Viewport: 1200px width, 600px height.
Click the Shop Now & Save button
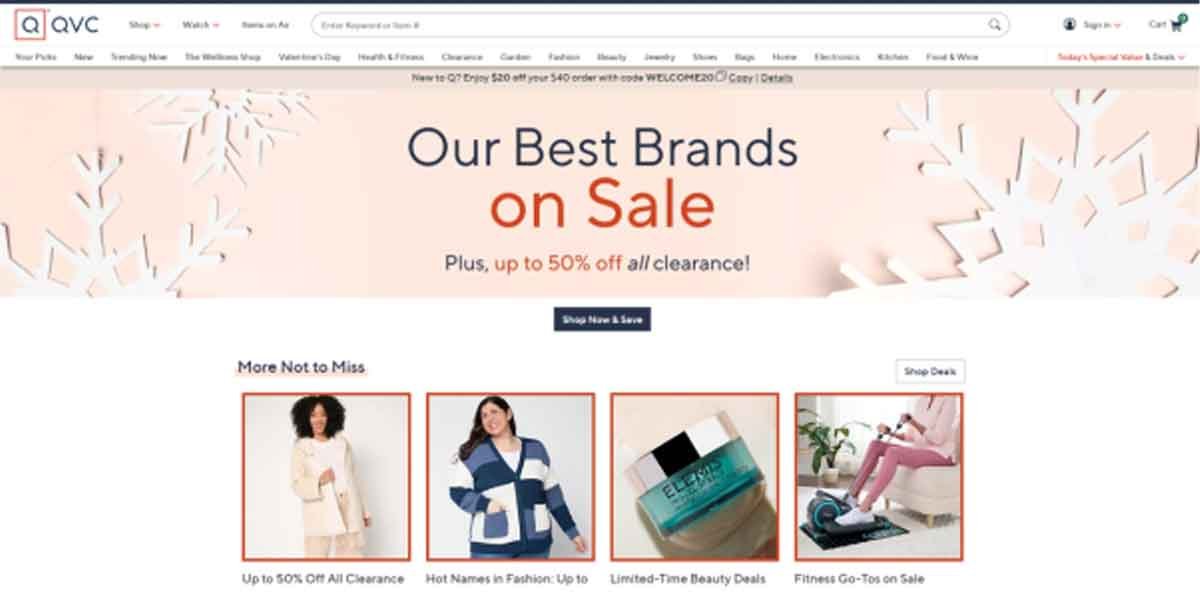point(602,320)
